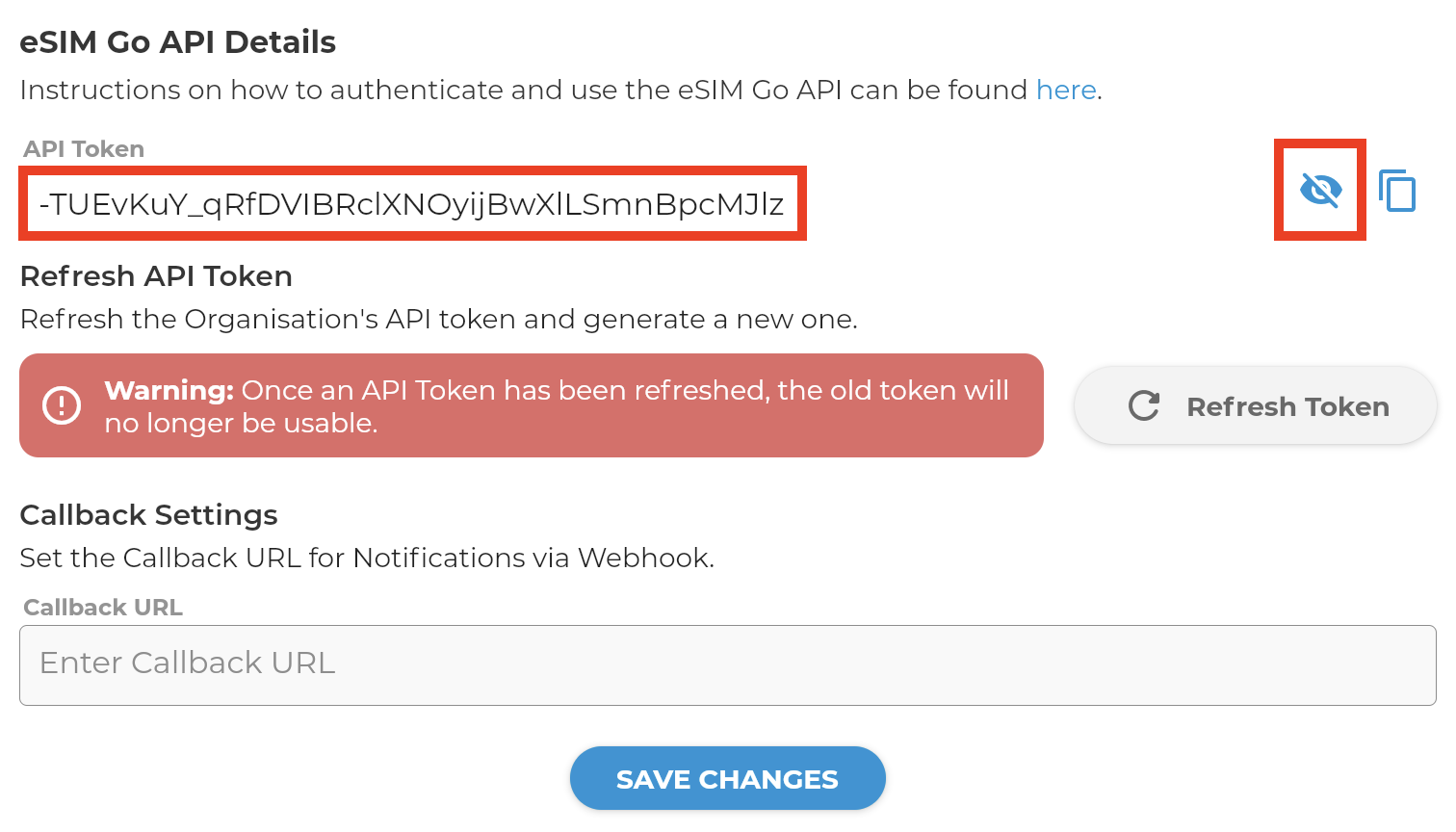
Task: Click the 'Callback URL' field label
Action: [x=103, y=608]
